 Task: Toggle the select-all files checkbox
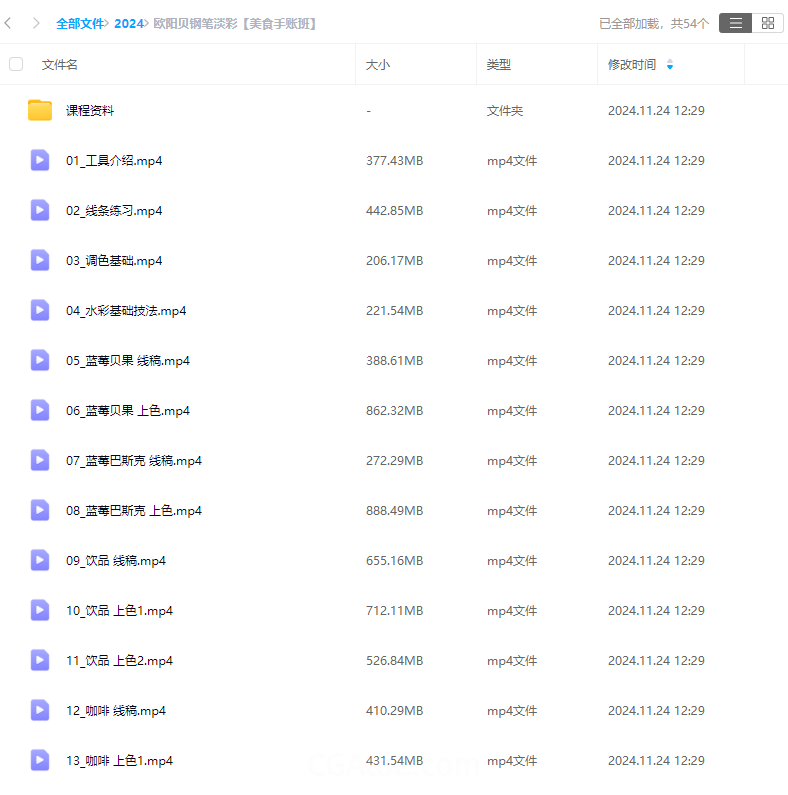(16, 64)
